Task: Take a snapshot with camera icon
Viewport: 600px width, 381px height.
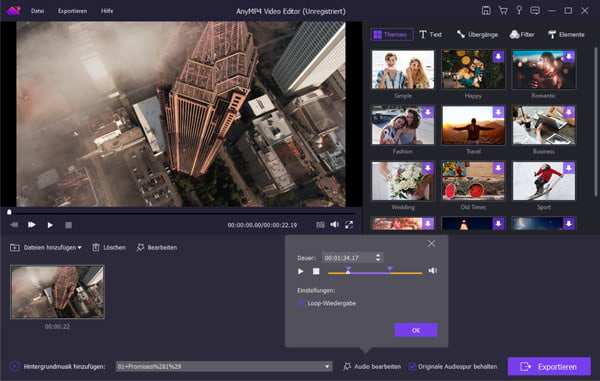Action: tap(320, 225)
